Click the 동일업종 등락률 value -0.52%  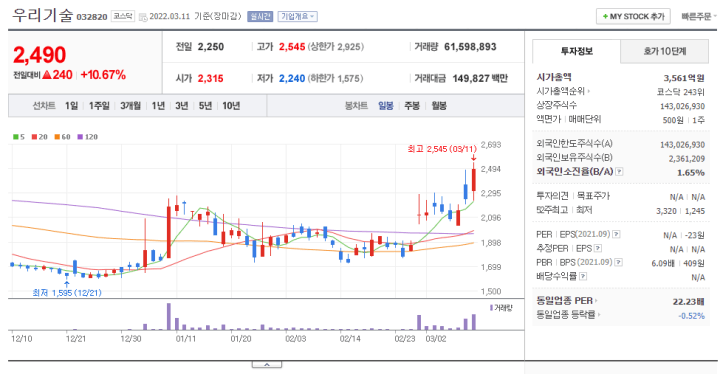click(x=692, y=316)
